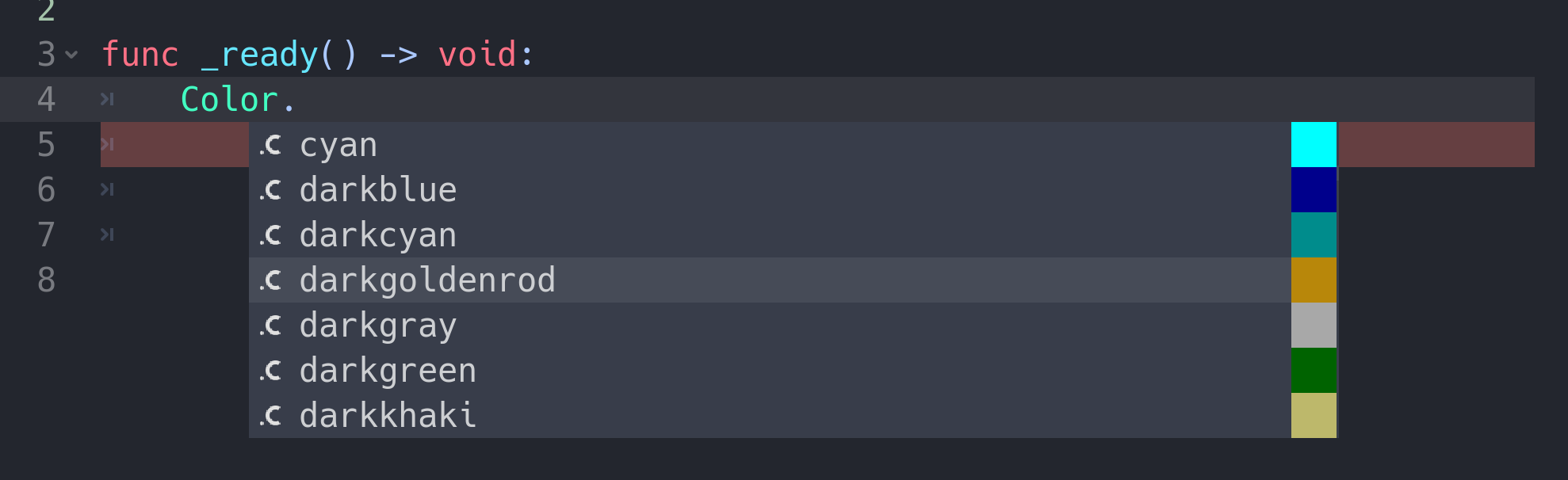
Task: Click line number 8 in the gutter
Action: (x=47, y=280)
